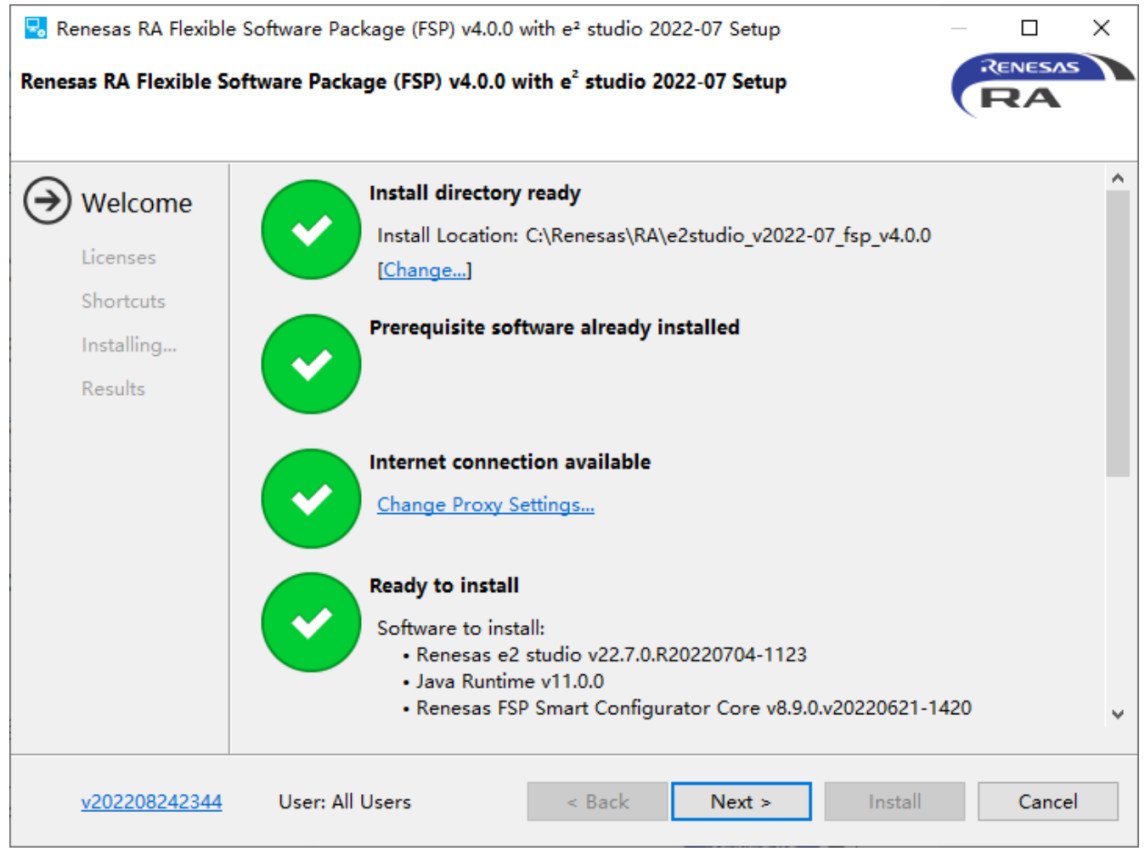This screenshot has width=1145, height=851.
Task: Click green check beside Internet connection available
Action: tap(311, 499)
